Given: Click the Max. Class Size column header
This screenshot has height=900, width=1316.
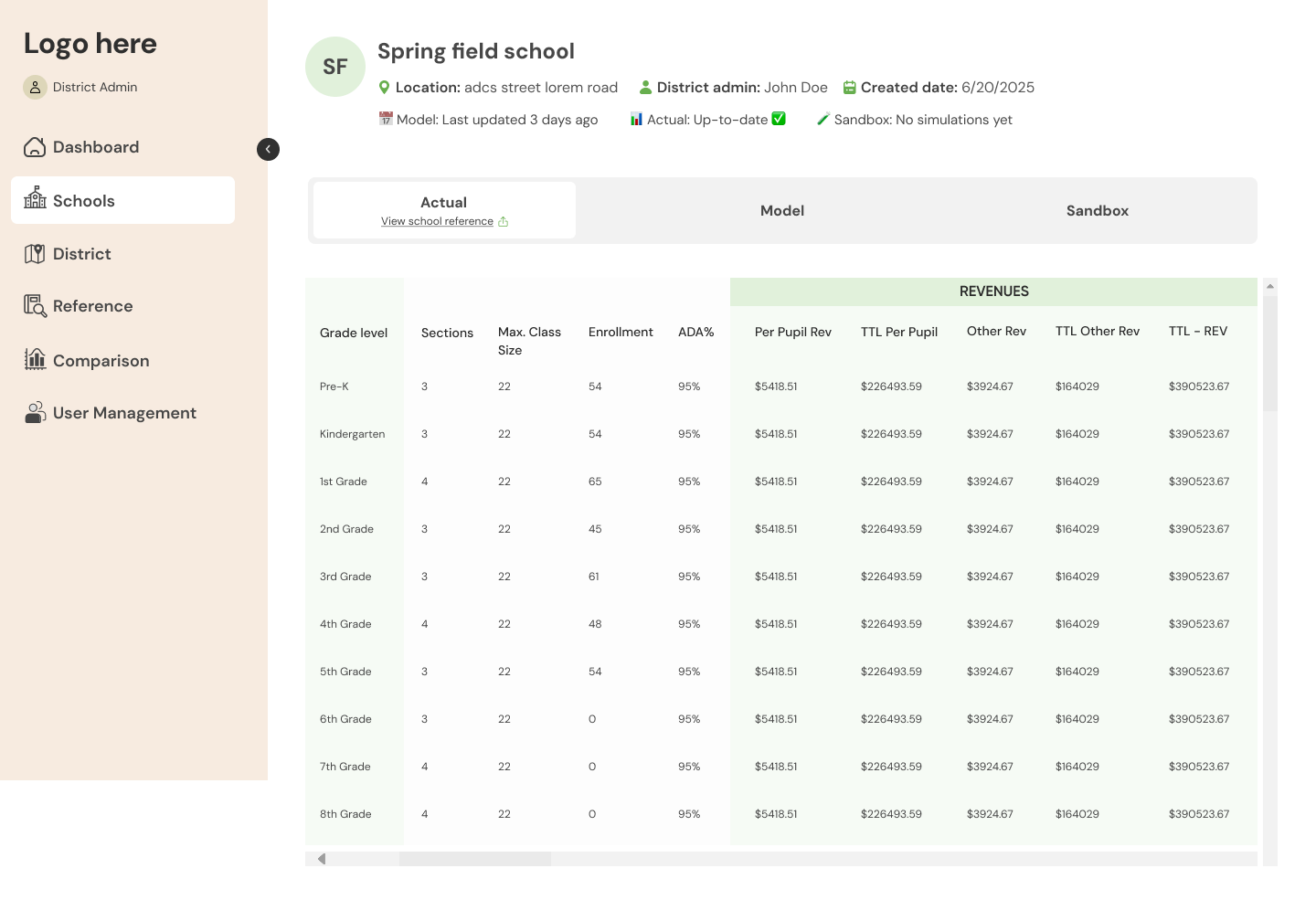Looking at the screenshot, I should 529,341.
